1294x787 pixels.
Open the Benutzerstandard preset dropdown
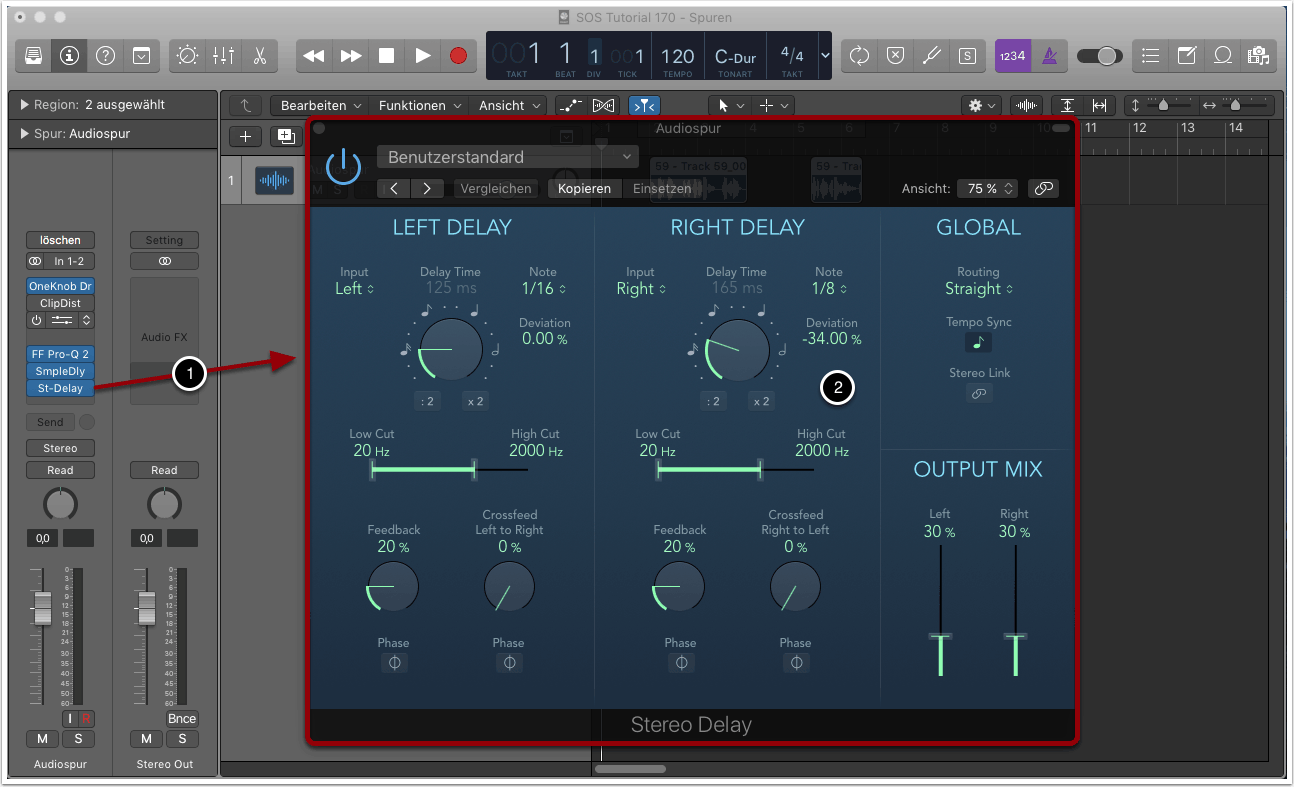(507, 157)
